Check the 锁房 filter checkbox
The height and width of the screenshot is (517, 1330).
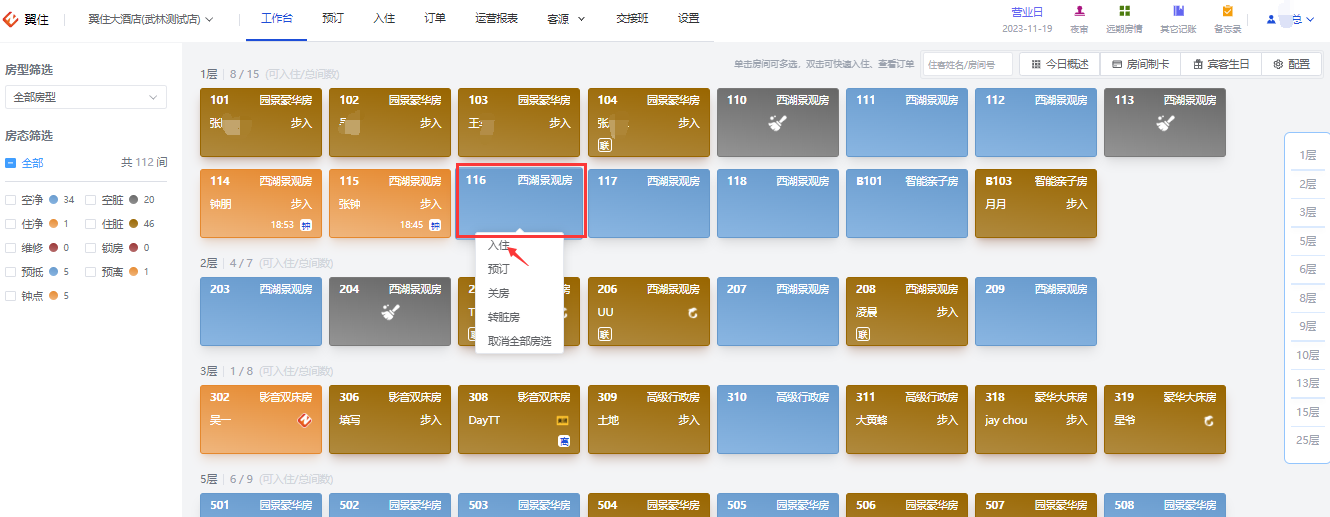[91, 248]
